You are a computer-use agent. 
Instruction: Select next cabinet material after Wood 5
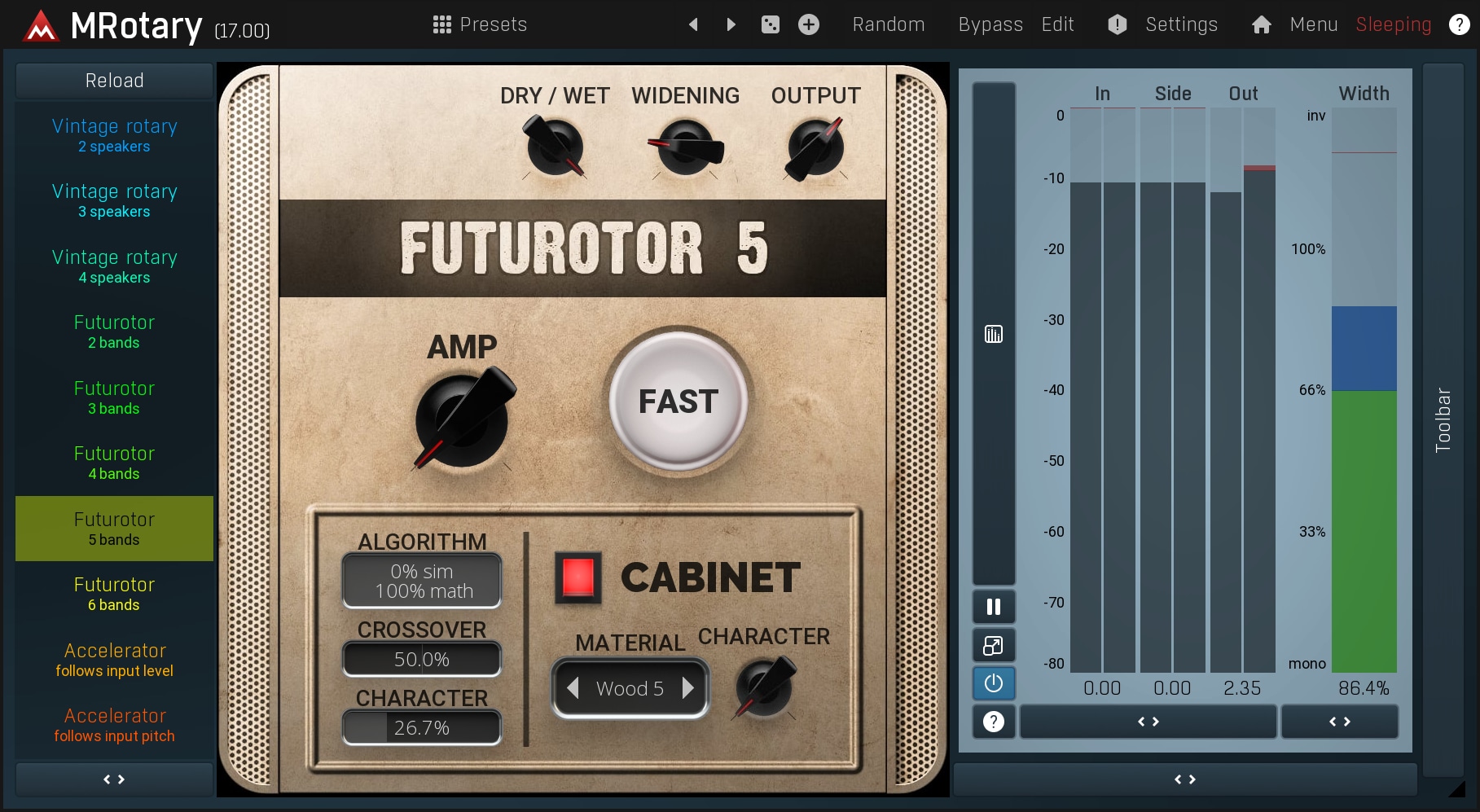(688, 688)
